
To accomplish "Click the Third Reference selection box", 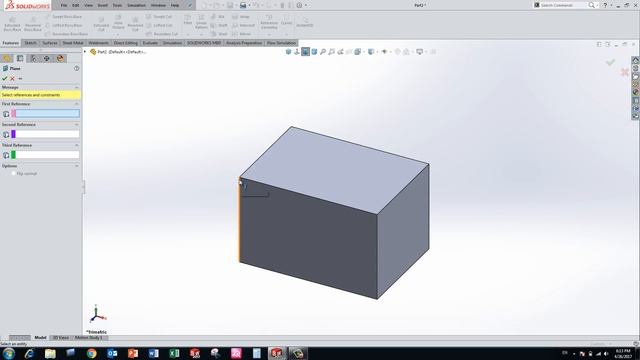I will click(x=47, y=155).
